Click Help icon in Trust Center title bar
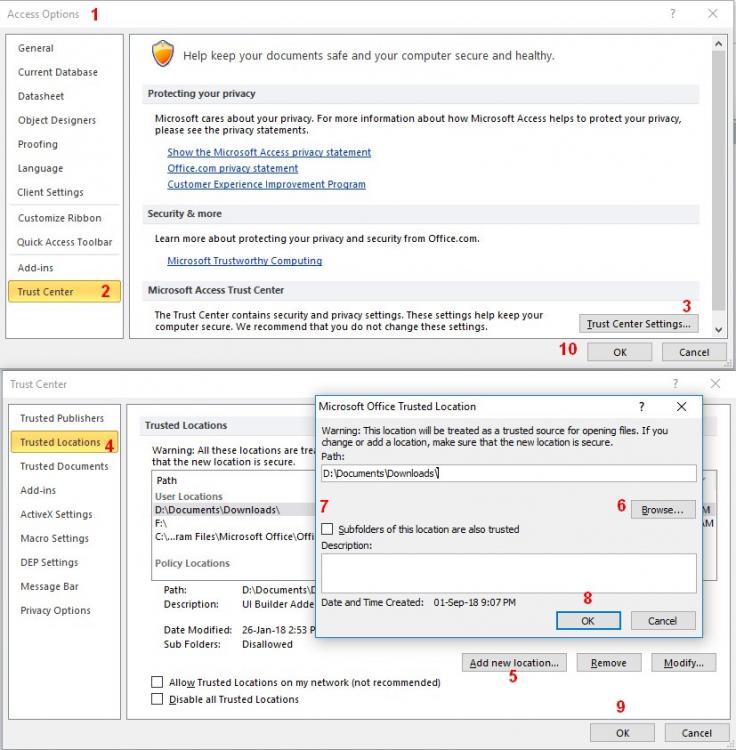Screen dimensions: 736x750 point(675,384)
